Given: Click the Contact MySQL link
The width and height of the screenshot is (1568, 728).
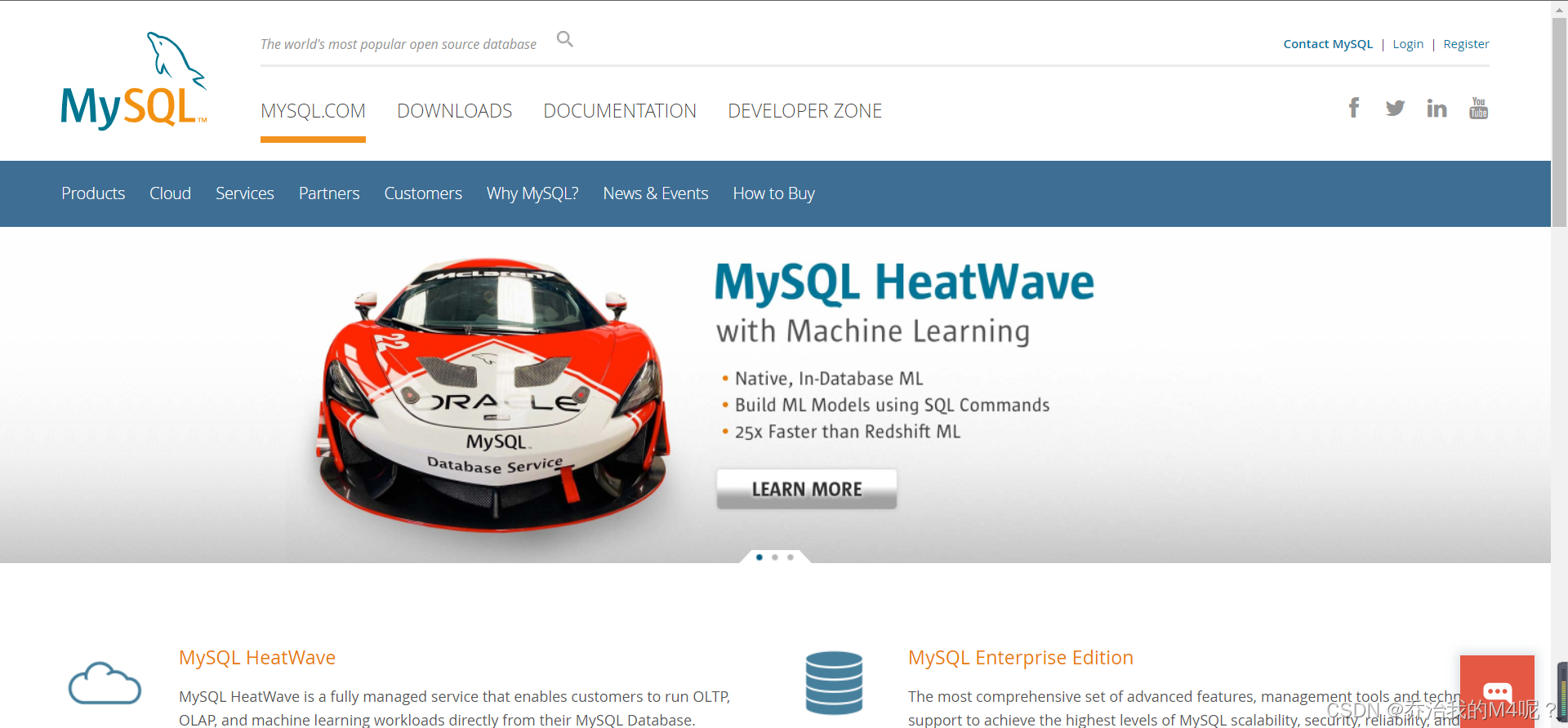Looking at the screenshot, I should coord(1328,44).
